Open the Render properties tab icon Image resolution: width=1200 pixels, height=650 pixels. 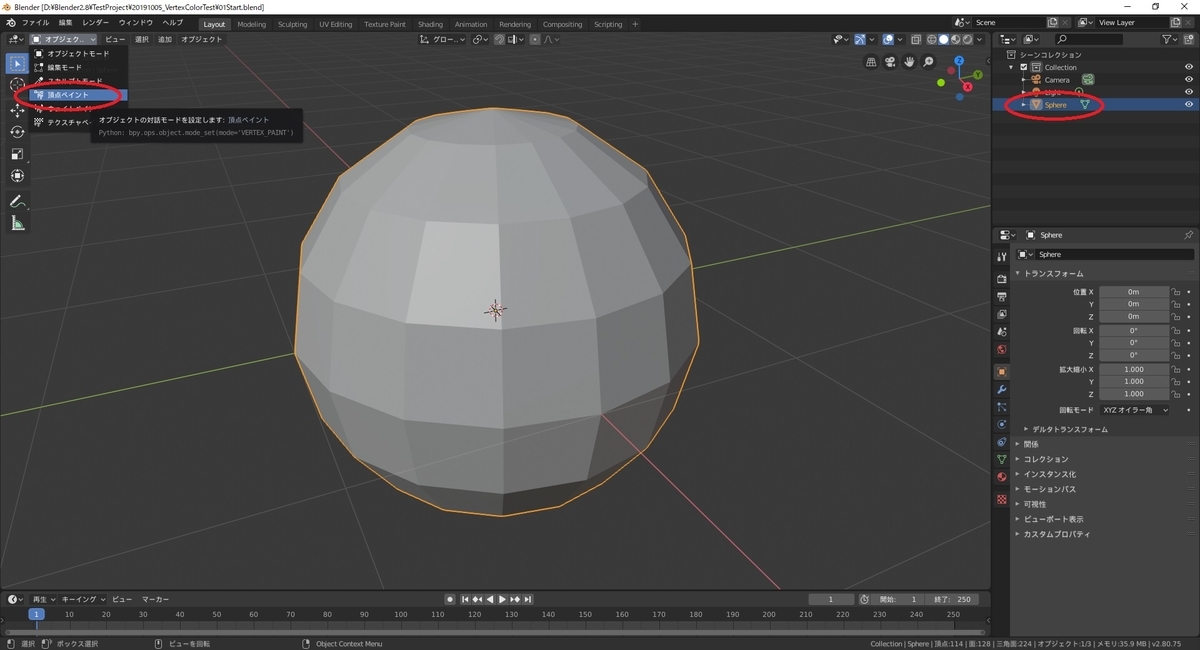click(x=1002, y=279)
